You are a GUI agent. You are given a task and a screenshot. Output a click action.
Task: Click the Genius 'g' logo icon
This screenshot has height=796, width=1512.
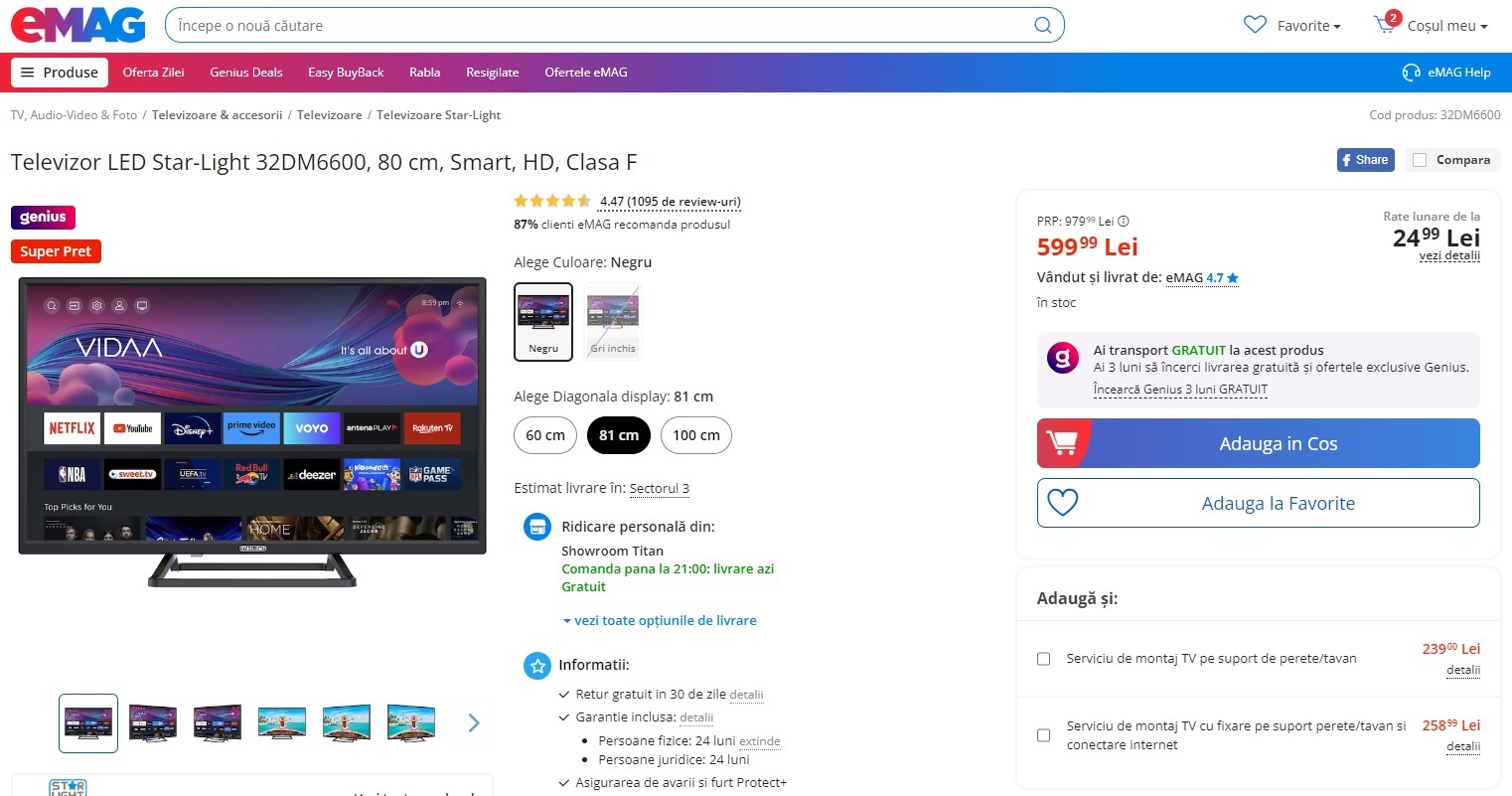(1063, 358)
